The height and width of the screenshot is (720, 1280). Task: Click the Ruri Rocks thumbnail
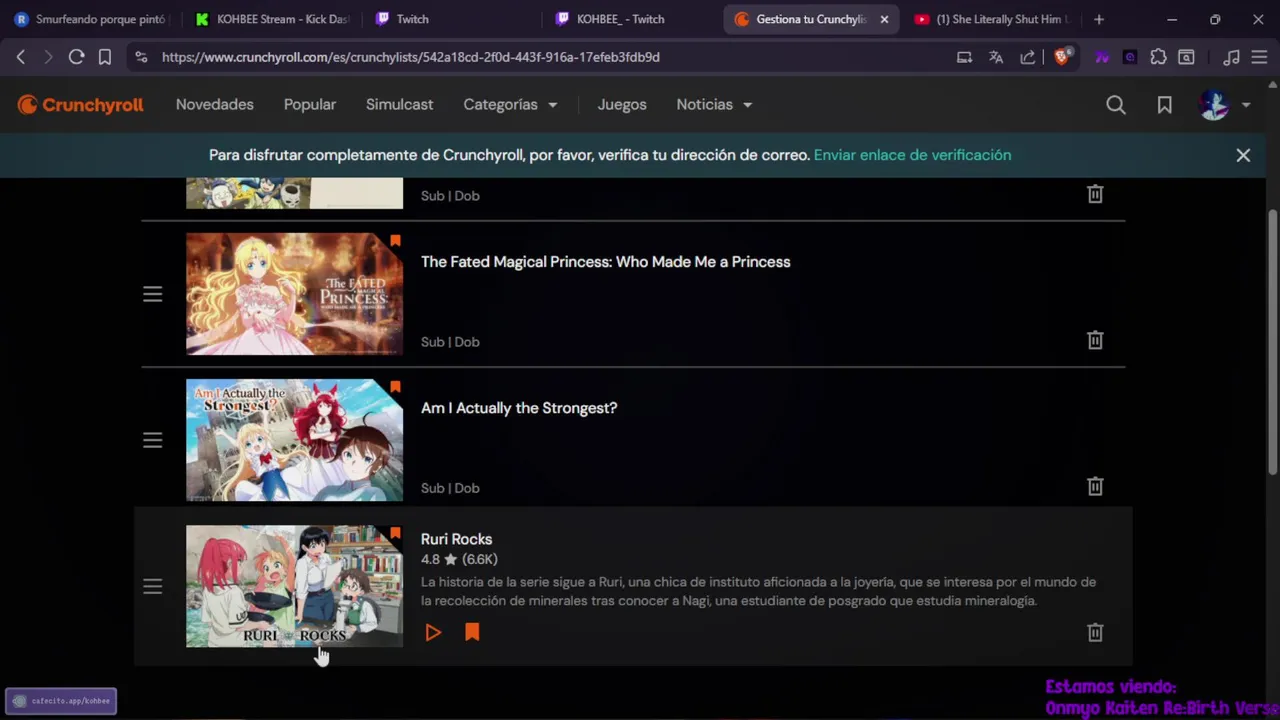tap(294, 586)
